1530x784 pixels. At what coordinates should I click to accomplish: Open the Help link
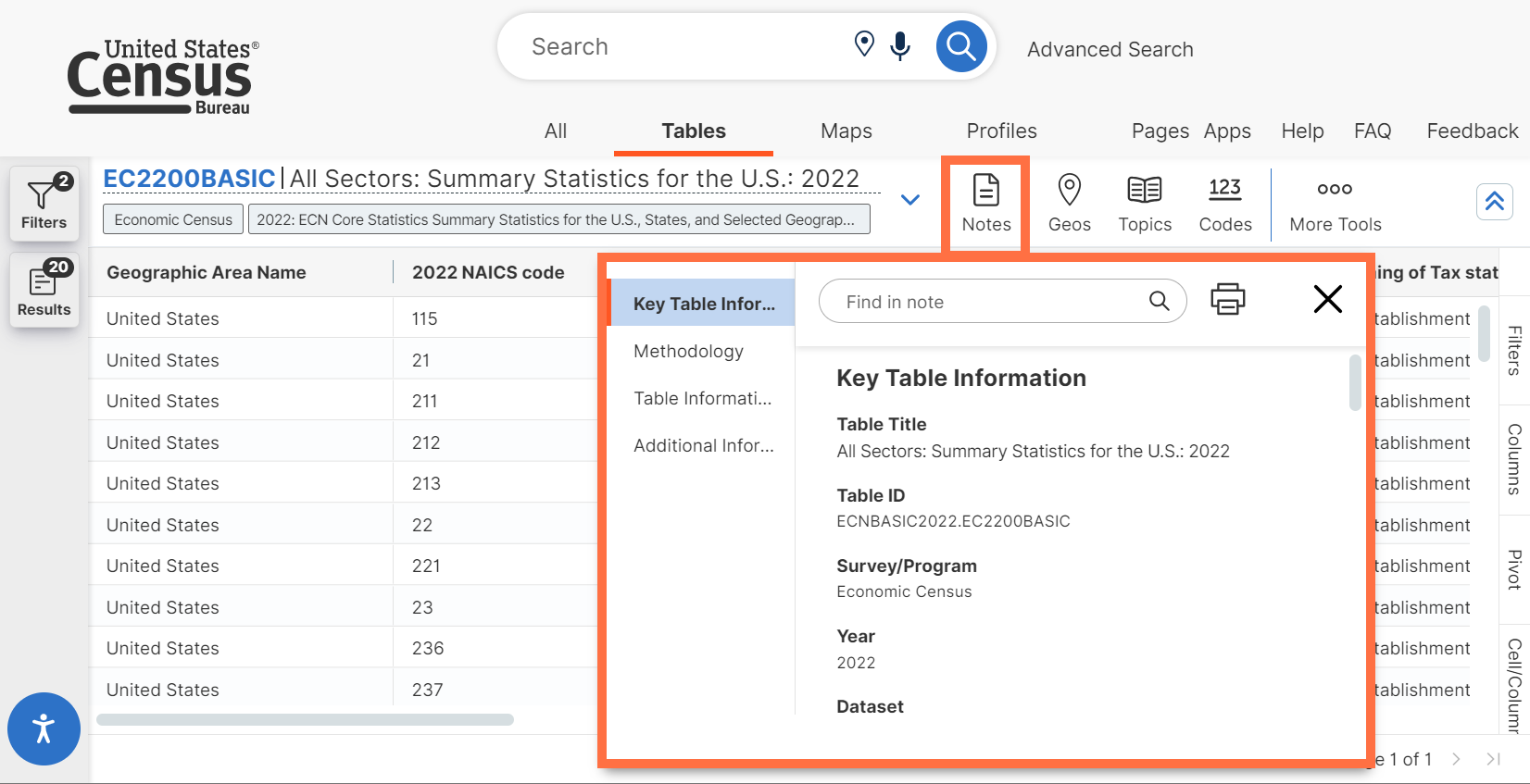(x=1302, y=131)
